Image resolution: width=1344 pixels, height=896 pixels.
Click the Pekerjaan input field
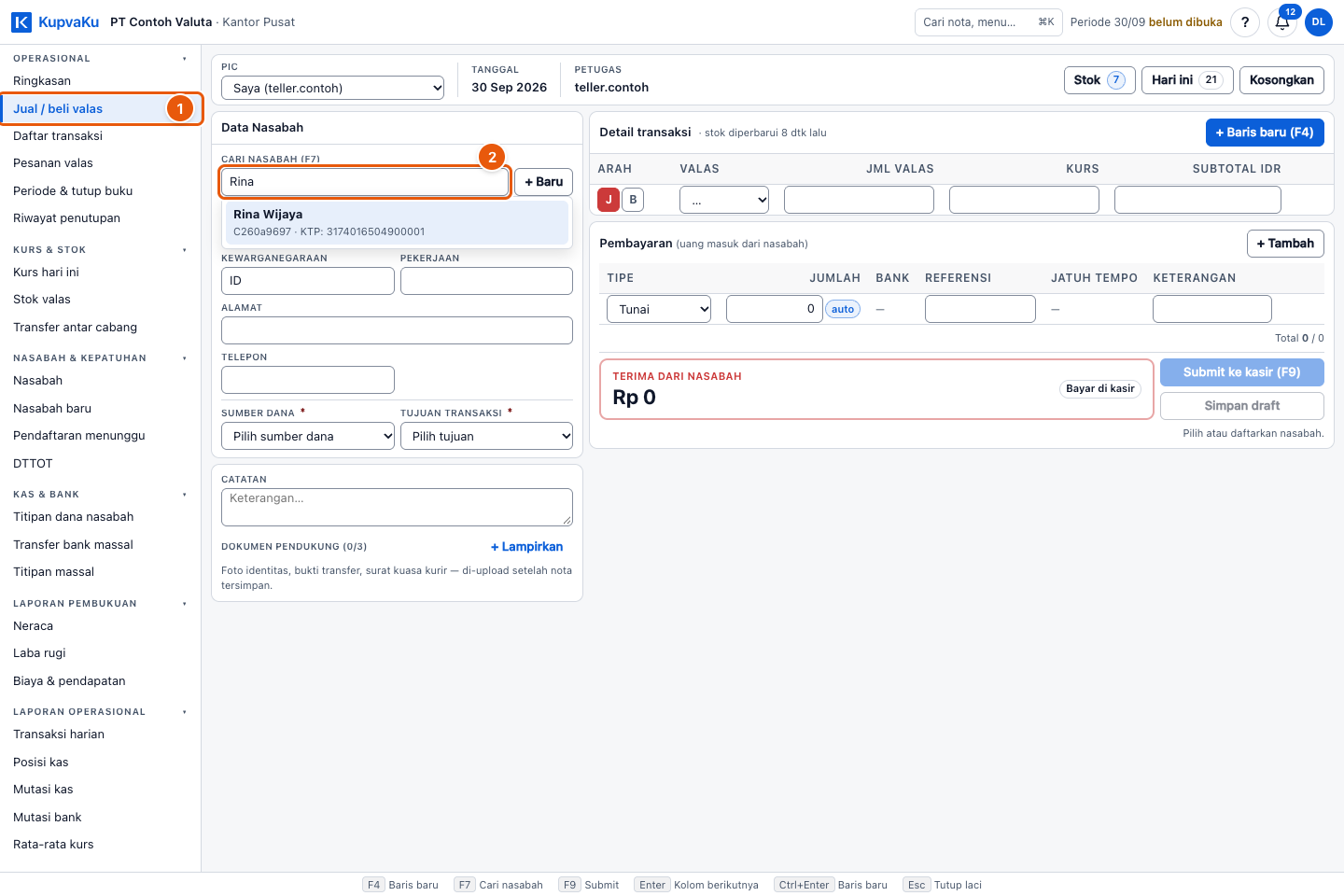[486, 281]
